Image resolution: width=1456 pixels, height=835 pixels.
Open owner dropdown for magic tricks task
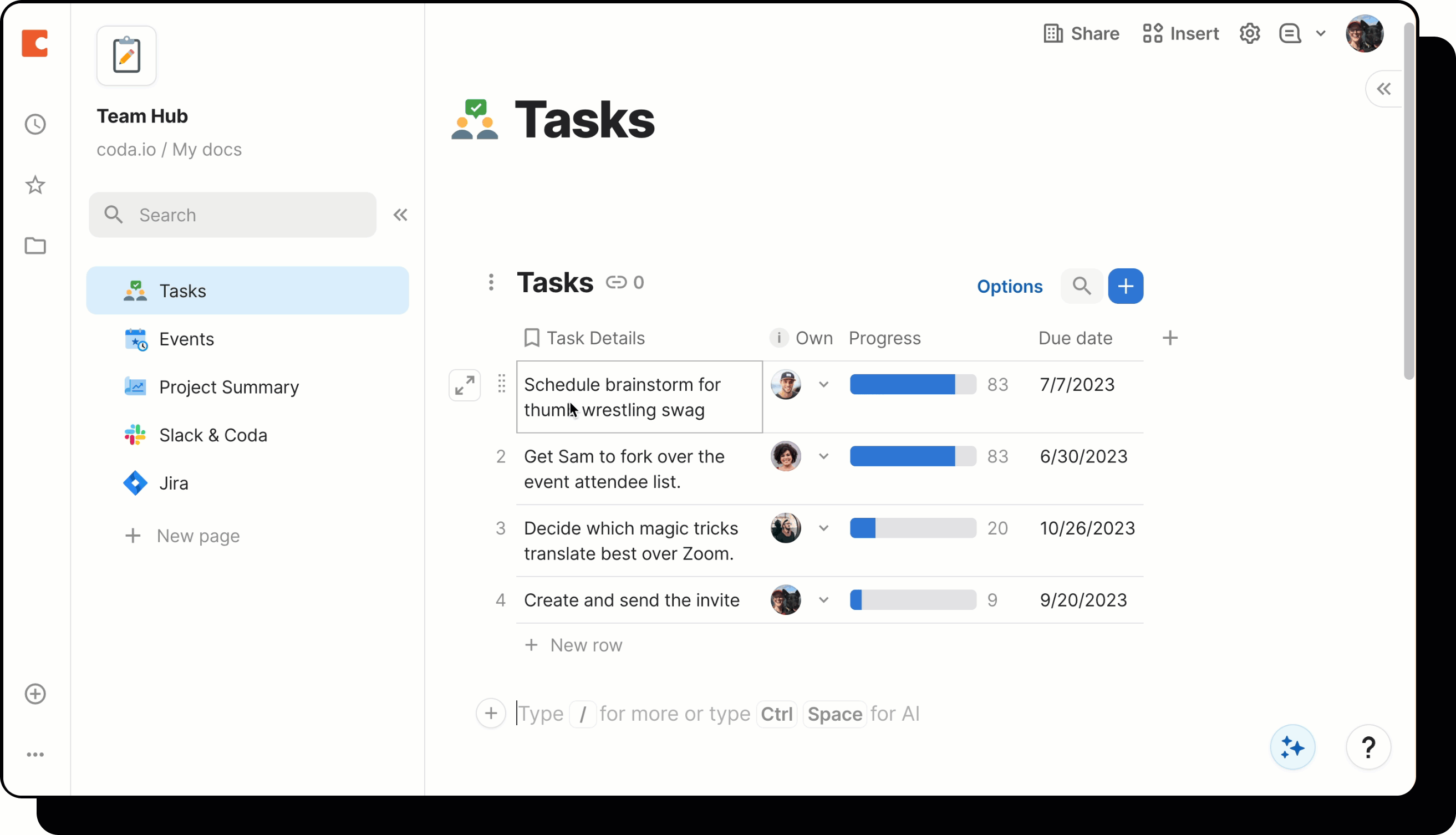823,528
